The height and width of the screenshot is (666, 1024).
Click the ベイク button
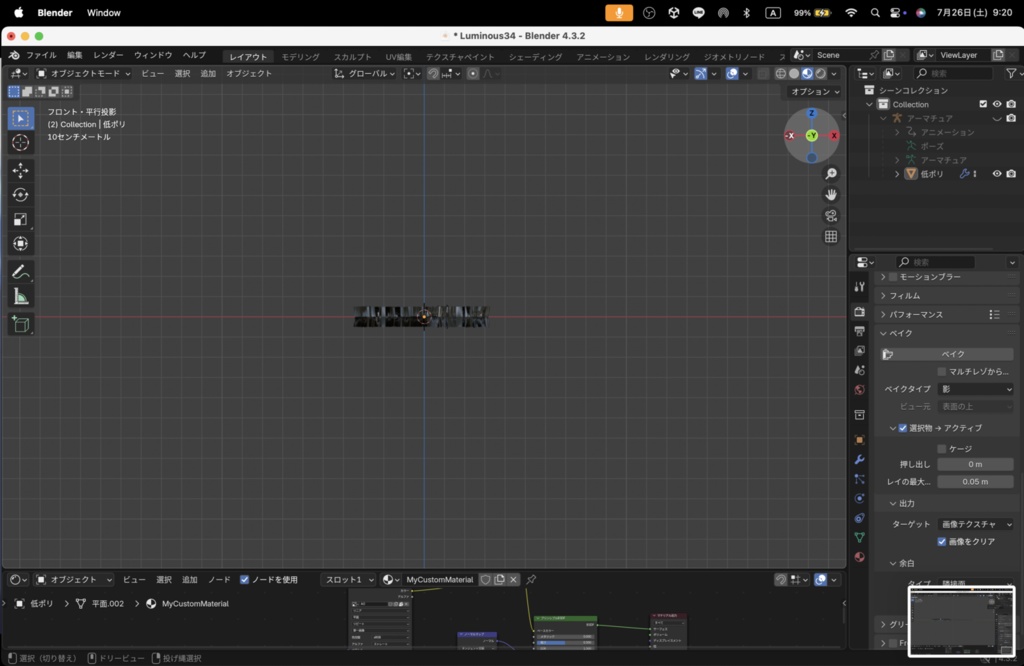pos(947,354)
